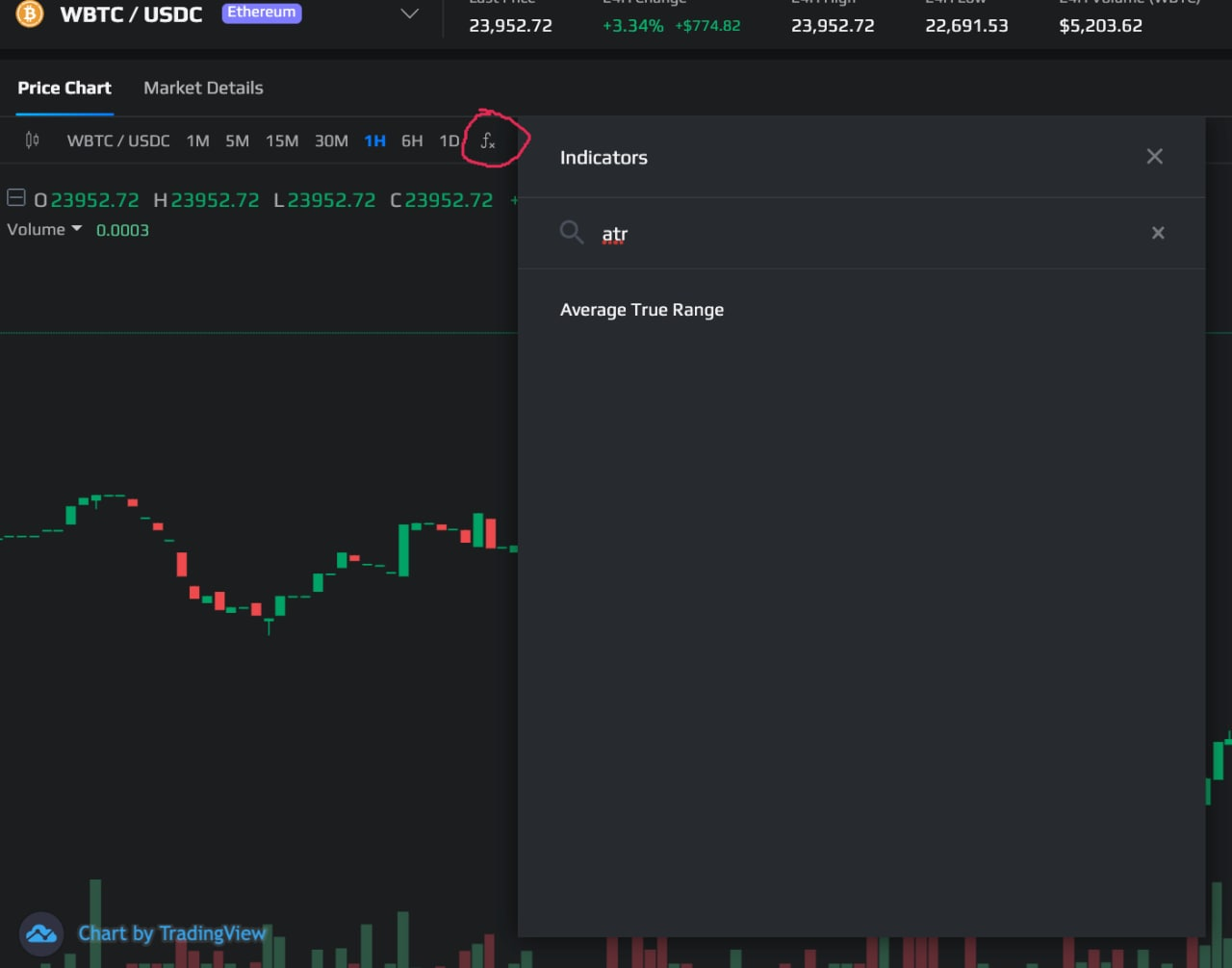
Task: Click the +$774.82 change amount
Action: [x=707, y=26]
